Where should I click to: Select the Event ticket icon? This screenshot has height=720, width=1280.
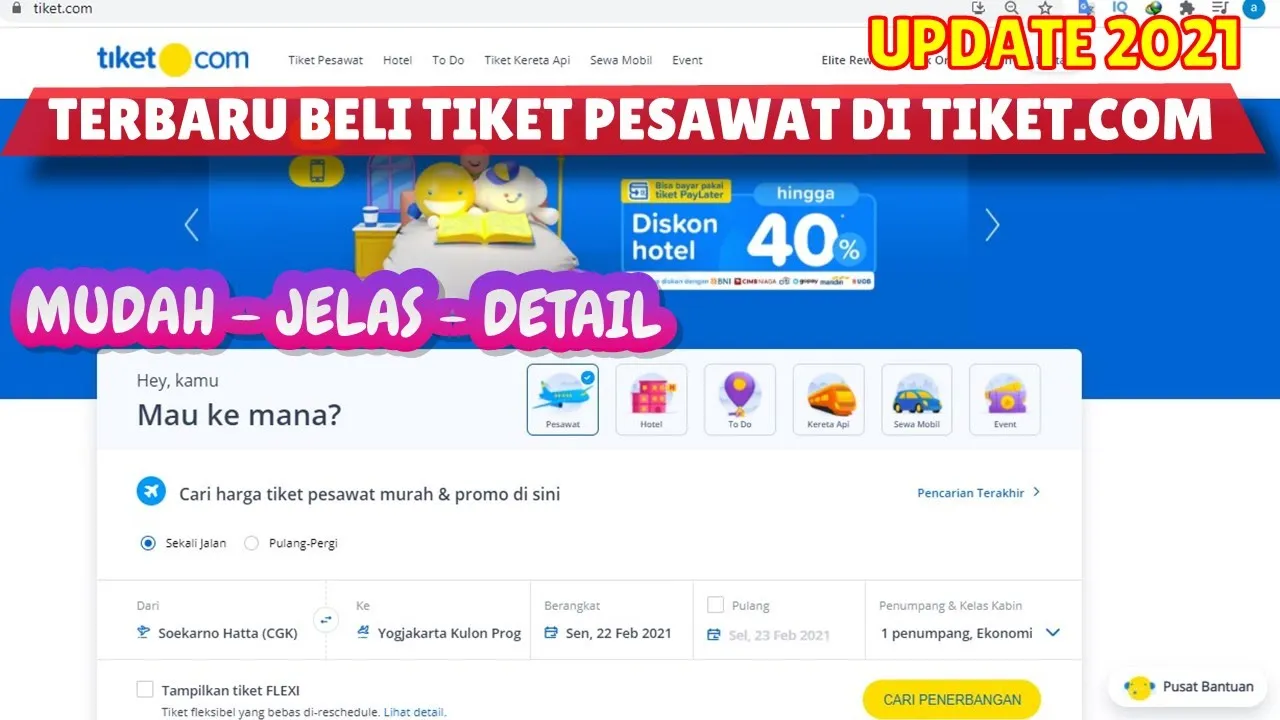(x=1005, y=400)
